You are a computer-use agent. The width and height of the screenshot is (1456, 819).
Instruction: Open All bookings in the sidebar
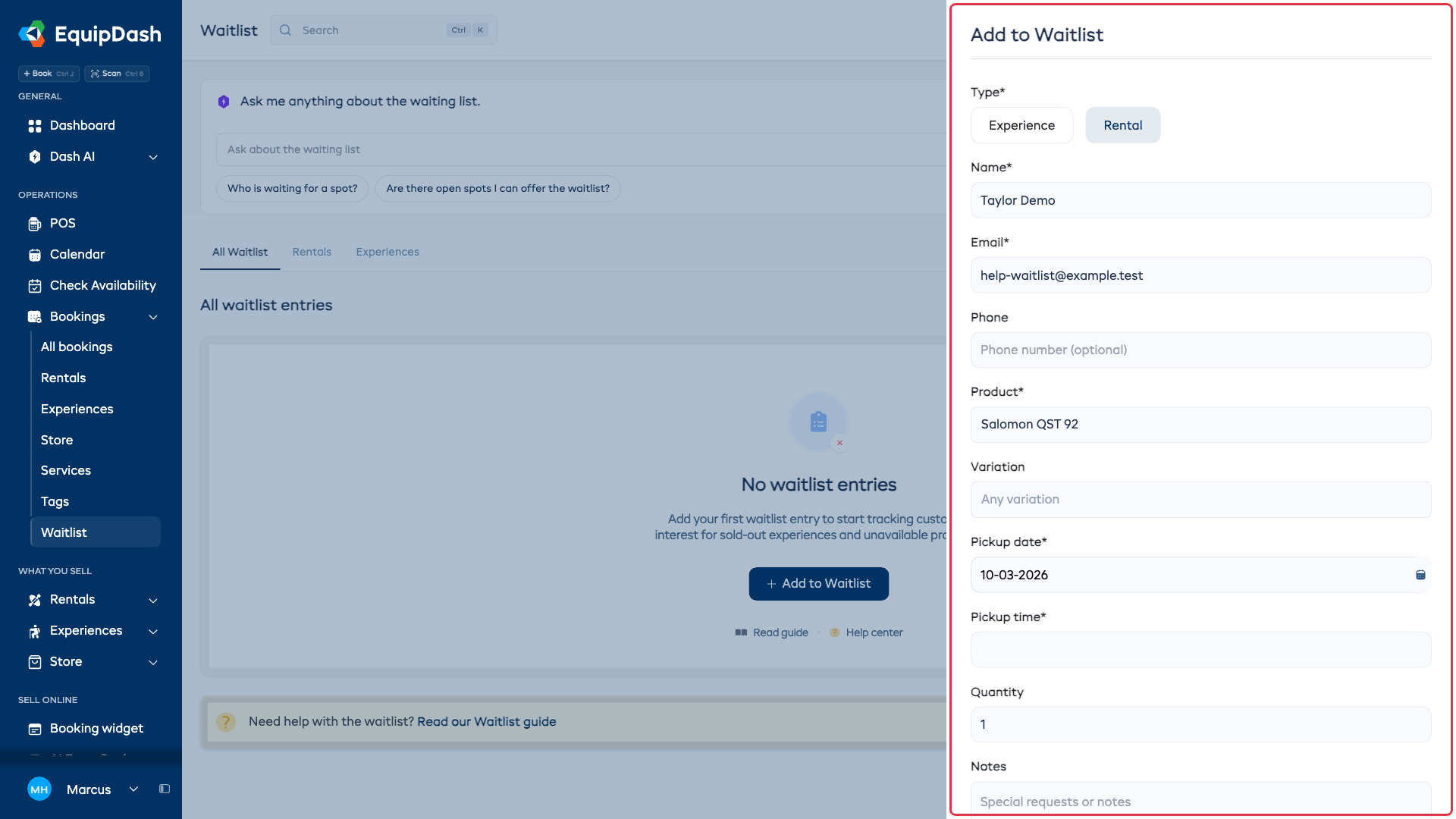pos(77,347)
